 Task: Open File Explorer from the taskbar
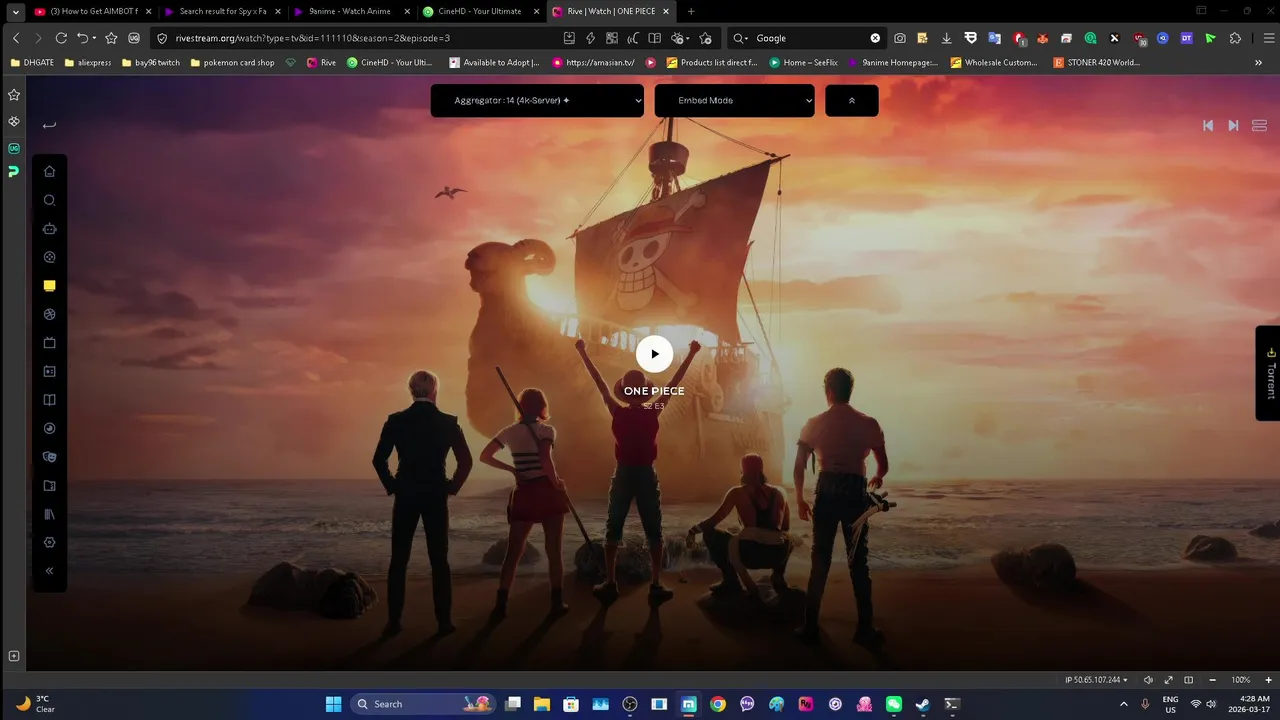(x=541, y=704)
